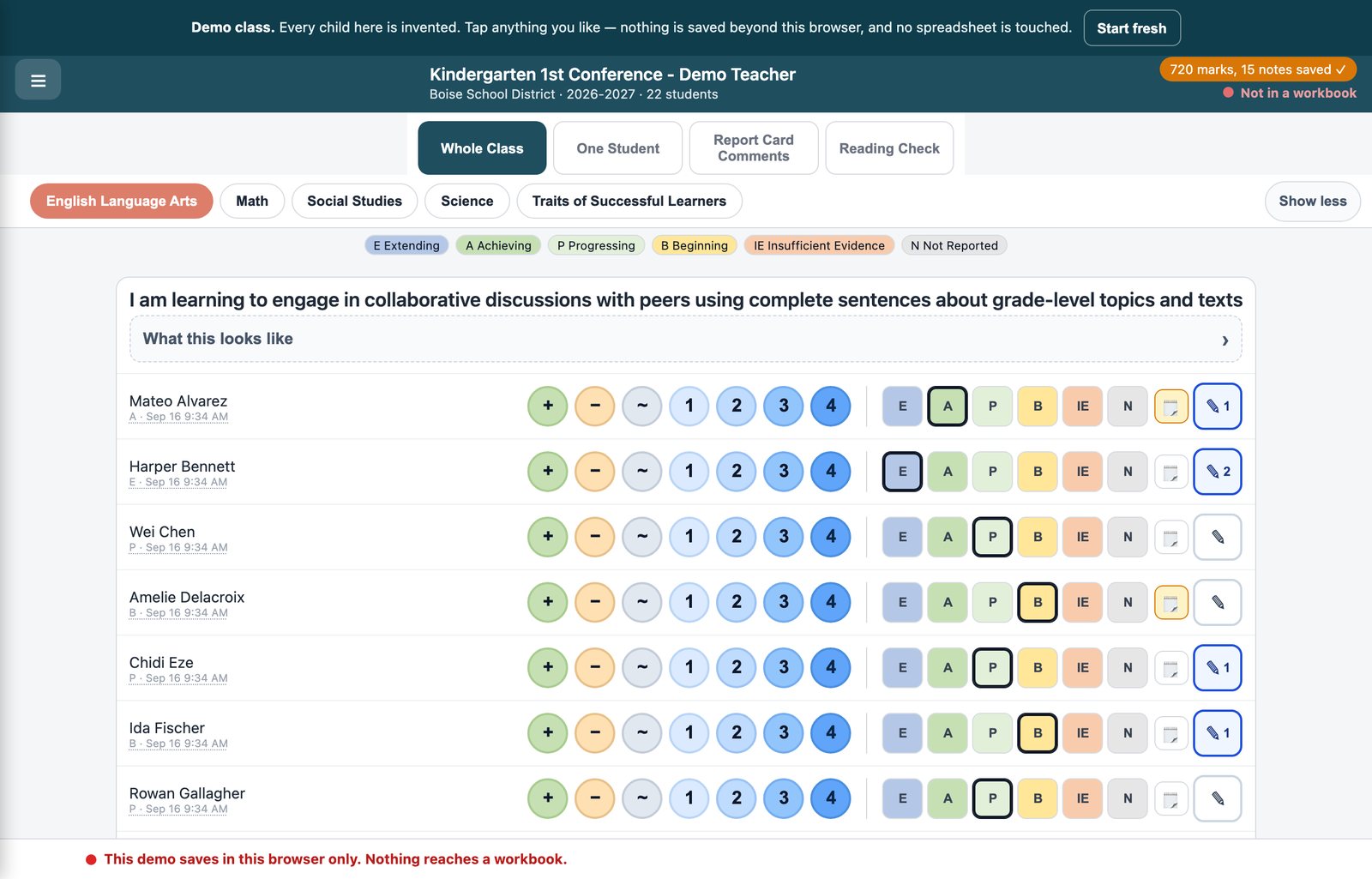Collapse details with Show less
The width and height of the screenshot is (1372, 879).
click(1313, 201)
